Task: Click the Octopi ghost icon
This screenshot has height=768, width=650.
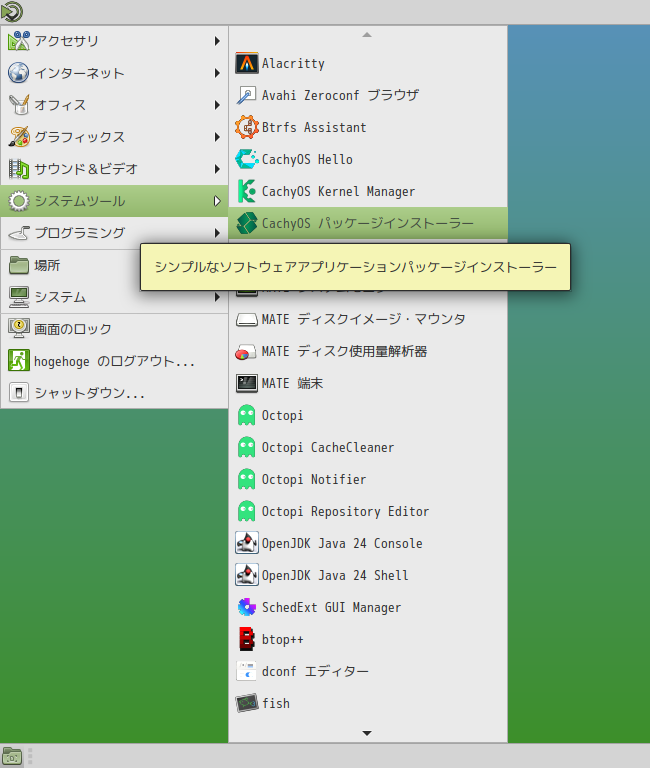Action: click(246, 415)
